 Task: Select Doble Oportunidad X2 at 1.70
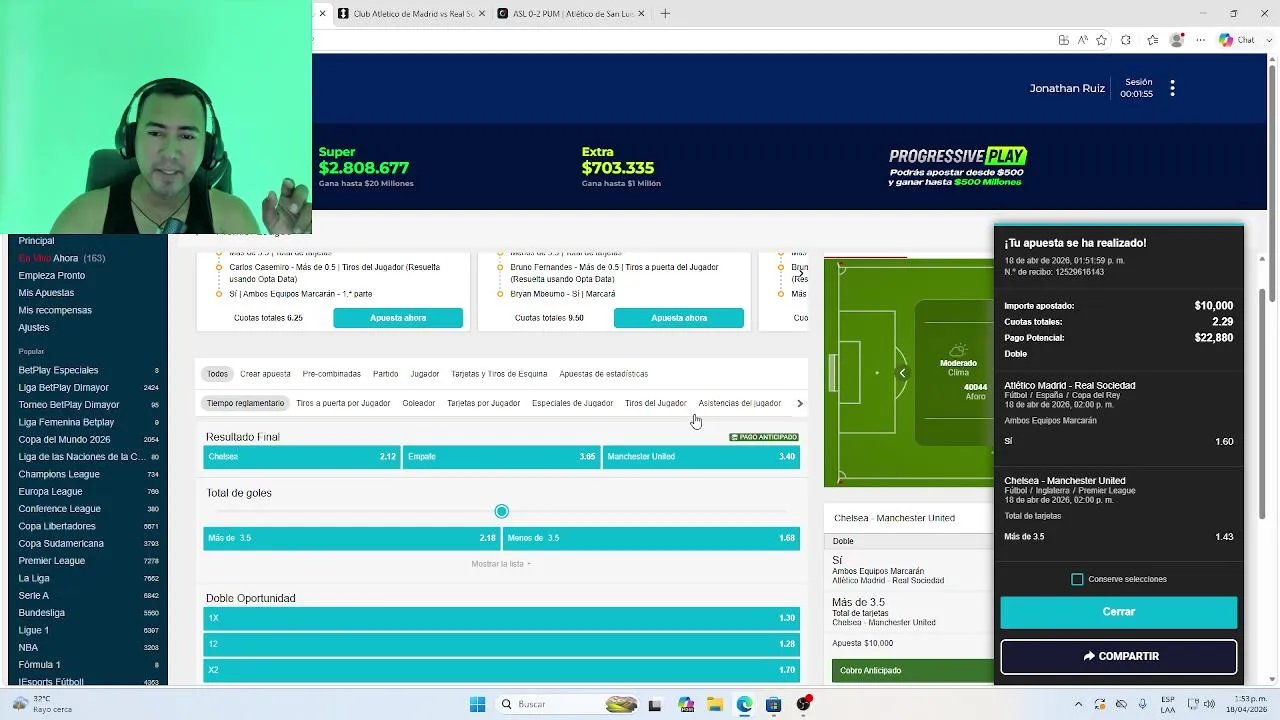[501, 670]
